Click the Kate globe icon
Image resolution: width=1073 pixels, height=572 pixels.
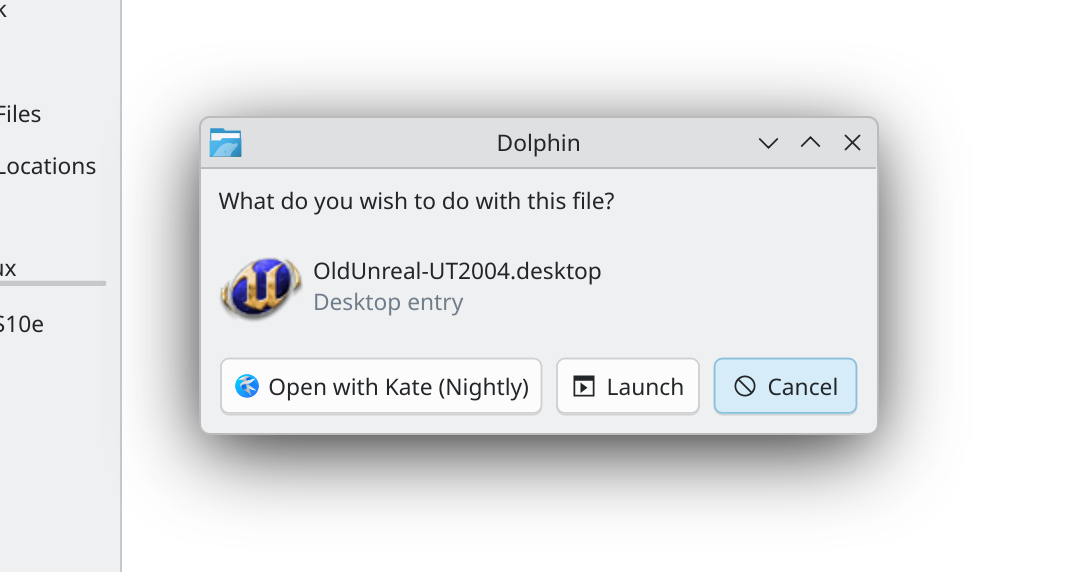247,386
